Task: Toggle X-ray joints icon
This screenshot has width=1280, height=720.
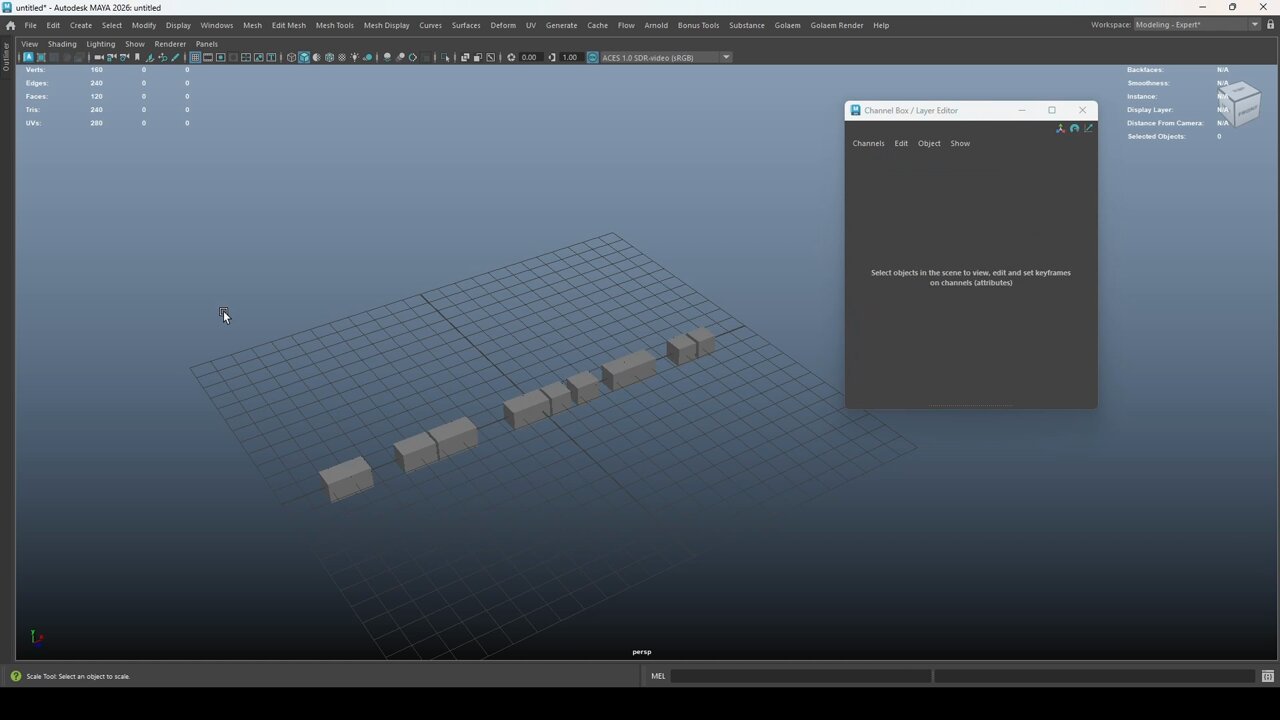Action: click(490, 57)
